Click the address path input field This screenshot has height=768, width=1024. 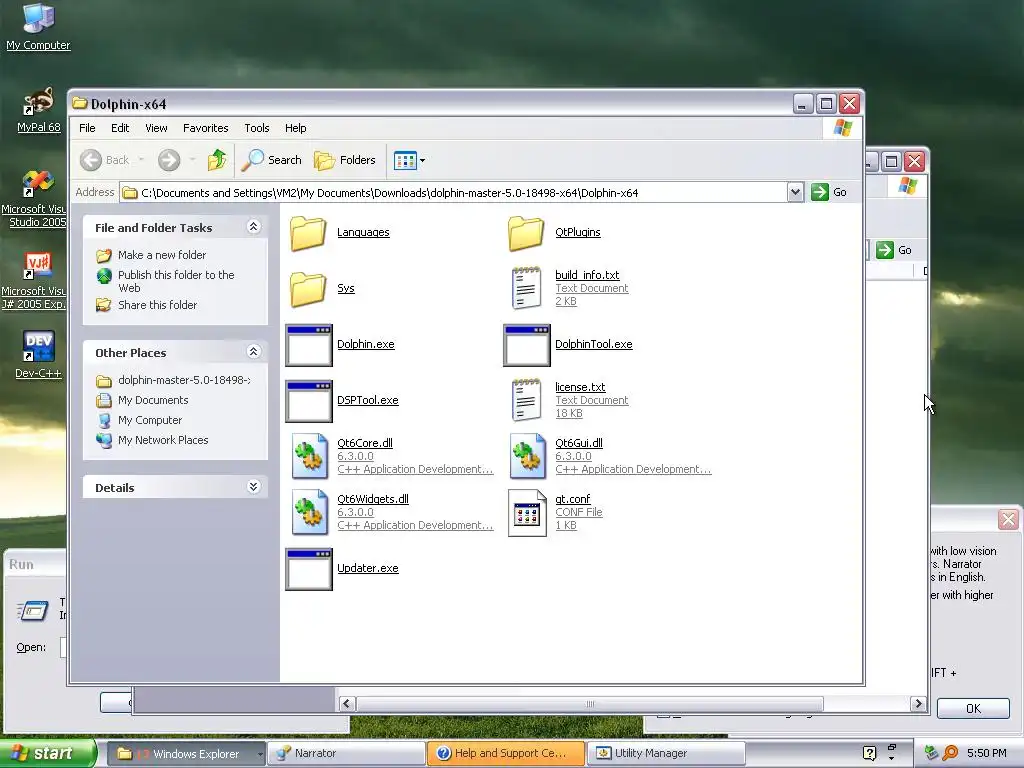click(x=454, y=193)
